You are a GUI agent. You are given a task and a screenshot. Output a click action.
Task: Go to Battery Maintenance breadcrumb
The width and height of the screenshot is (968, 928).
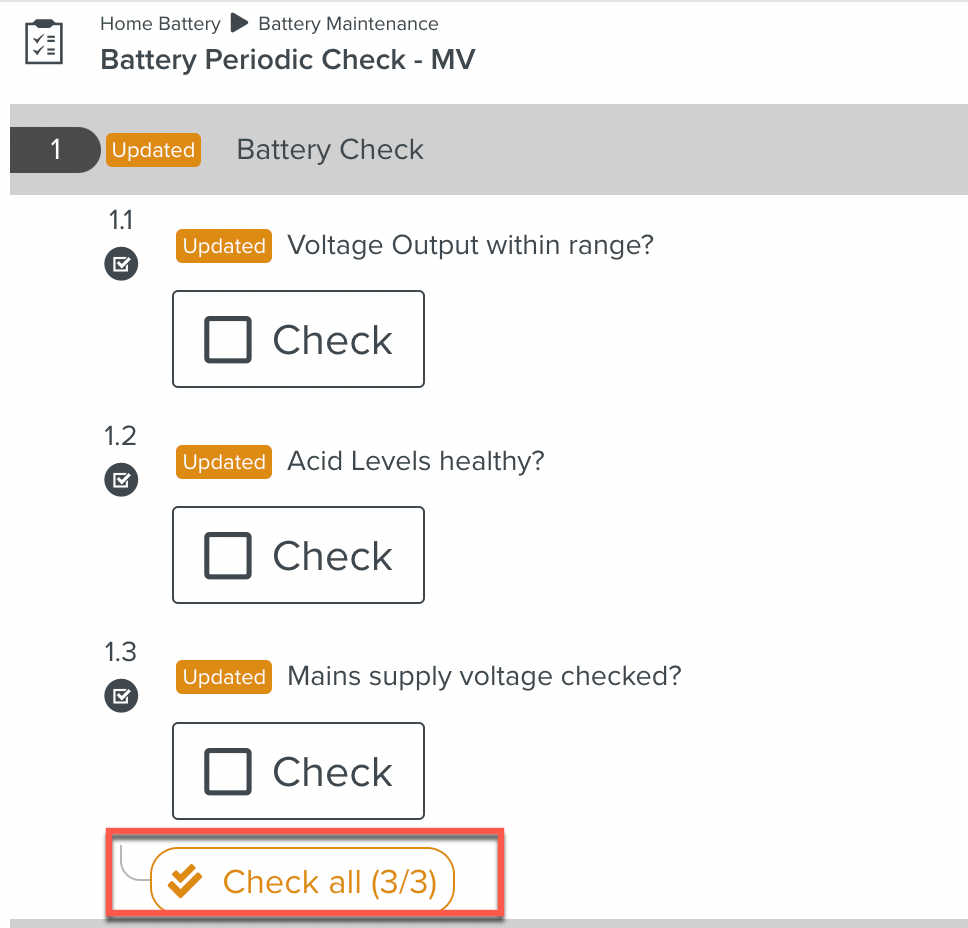pos(348,23)
